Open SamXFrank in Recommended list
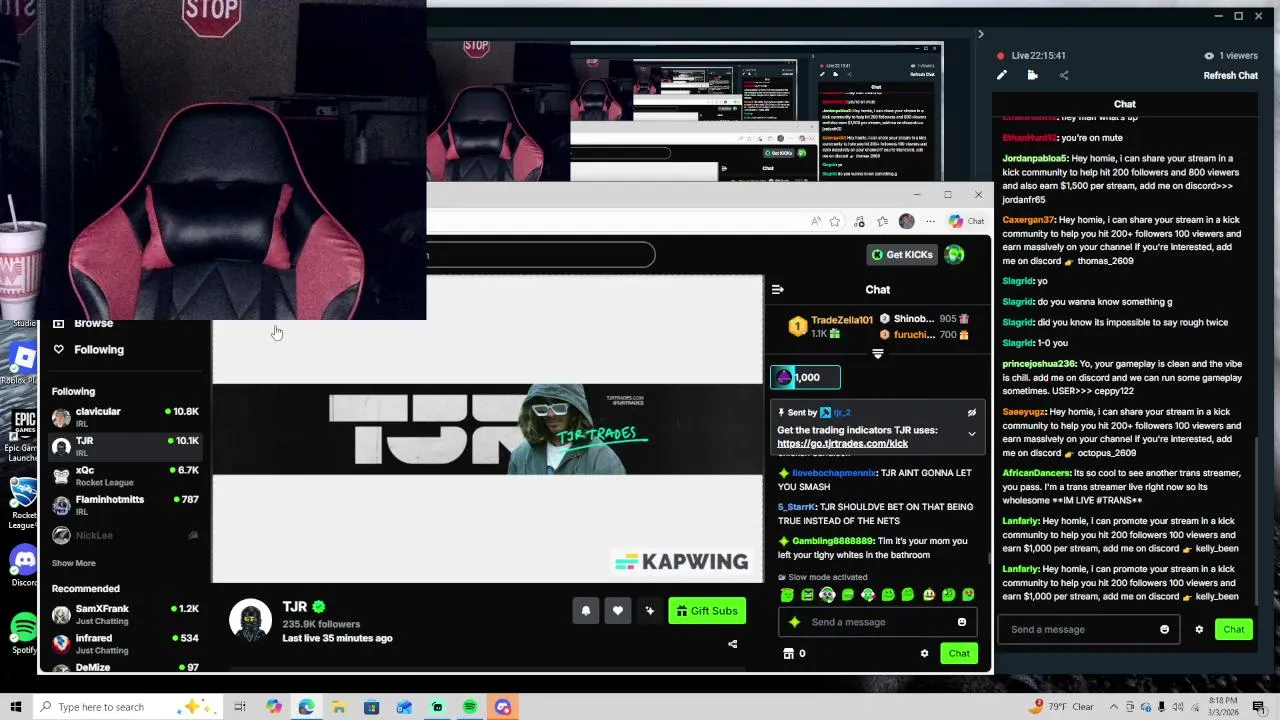 [x=125, y=613]
